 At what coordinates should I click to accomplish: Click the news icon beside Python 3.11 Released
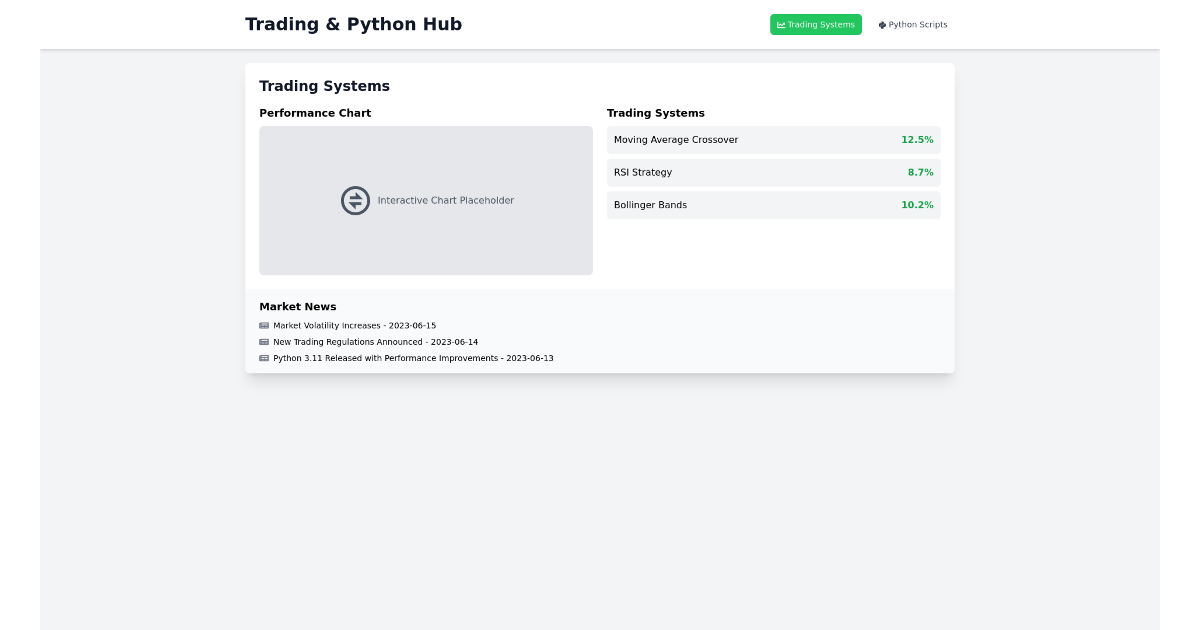(x=264, y=358)
